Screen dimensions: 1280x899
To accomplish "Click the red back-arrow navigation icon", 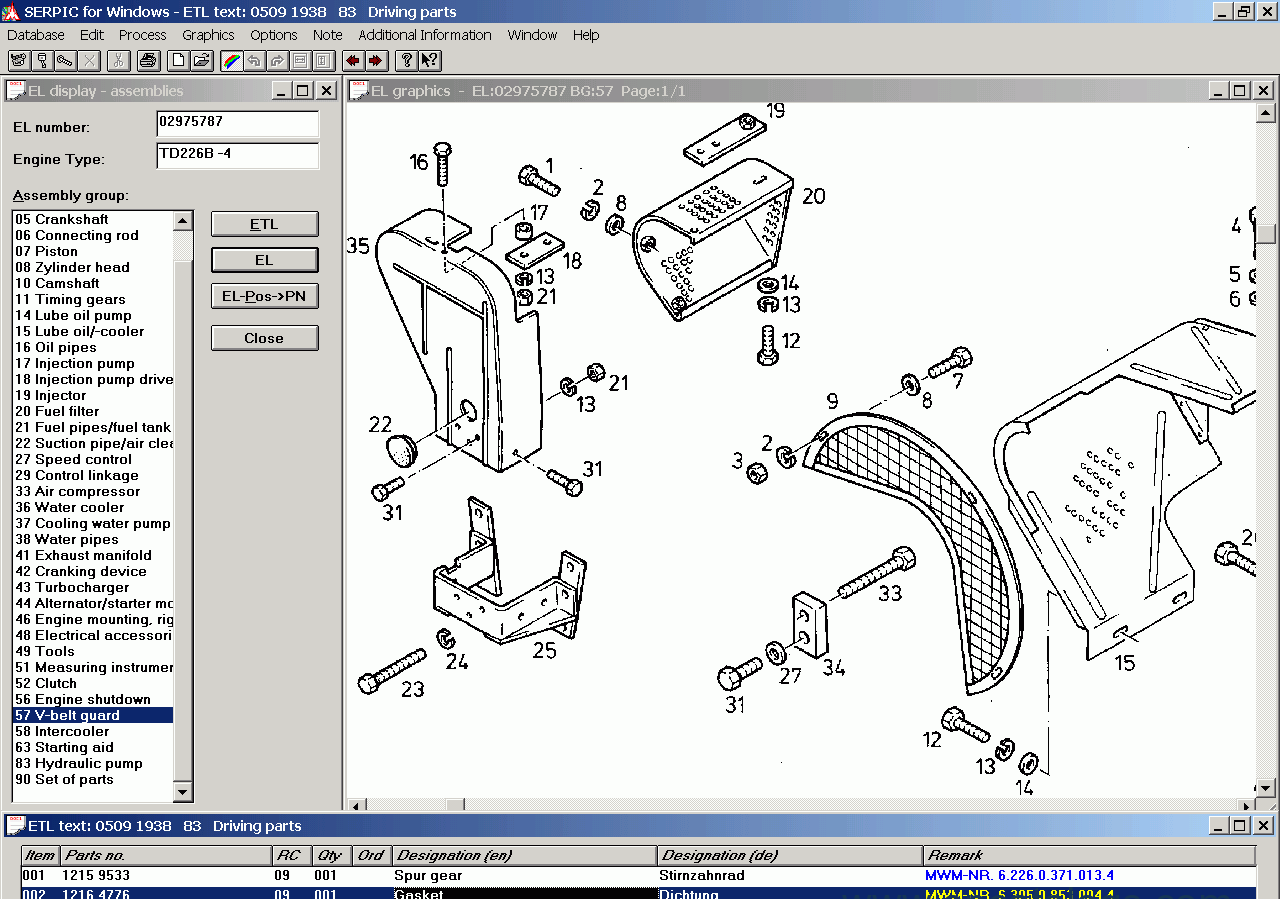I will (351, 60).
